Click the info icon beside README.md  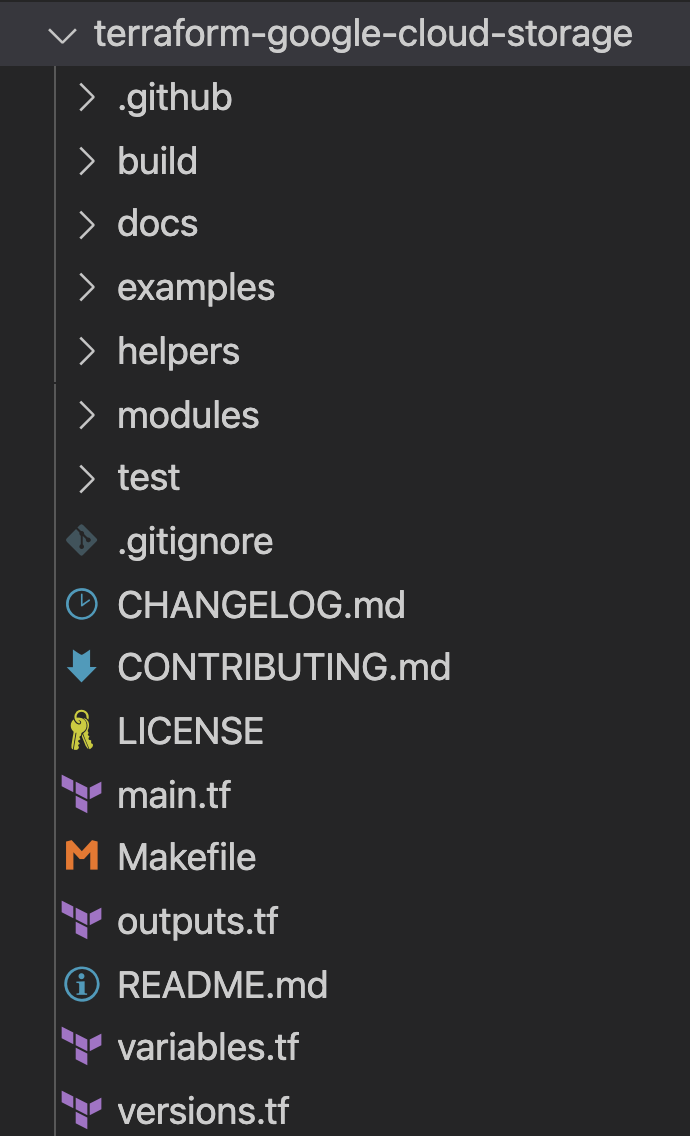coord(81,985)
